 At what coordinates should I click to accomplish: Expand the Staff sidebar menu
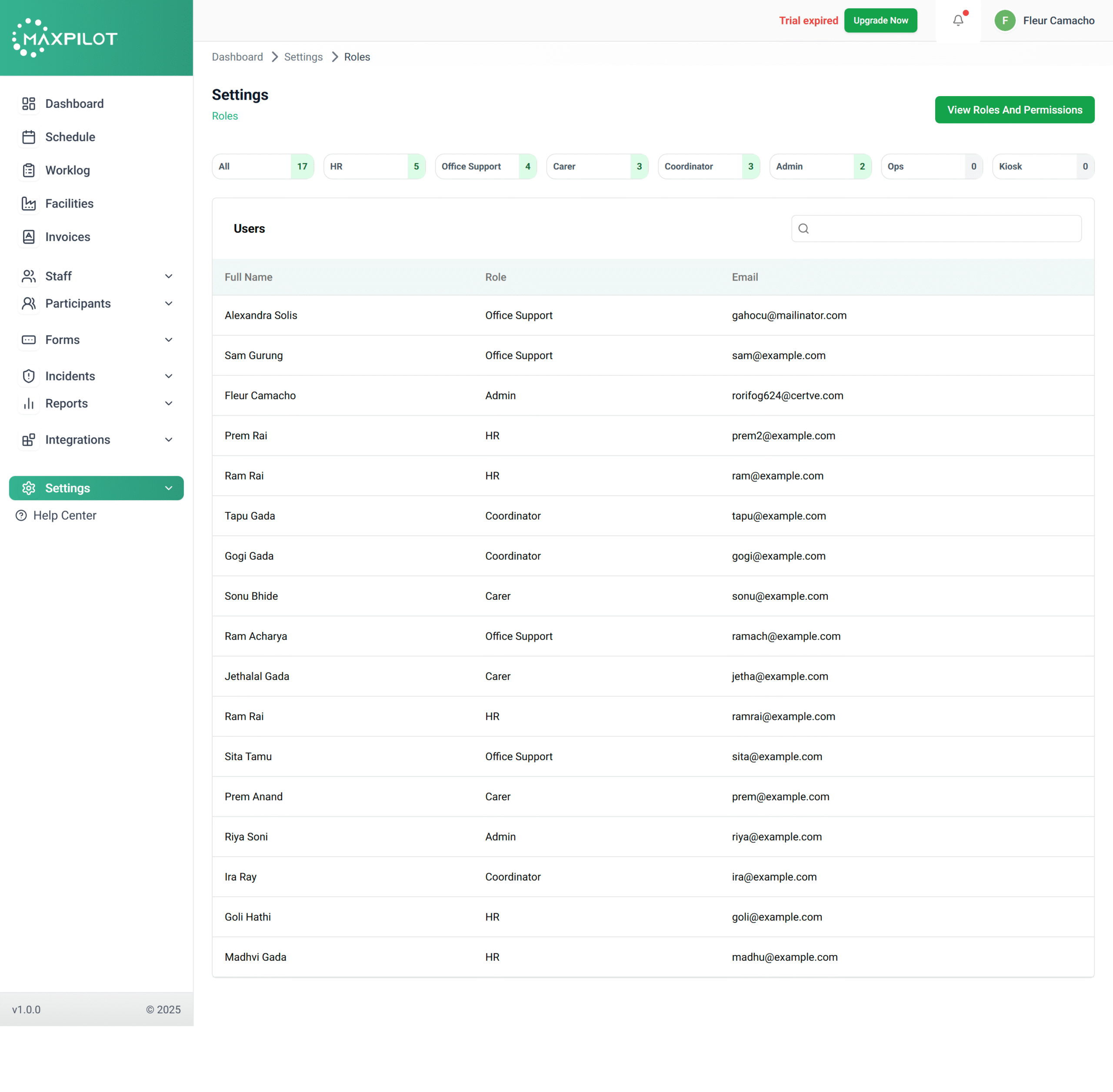(x=168, y=277)
